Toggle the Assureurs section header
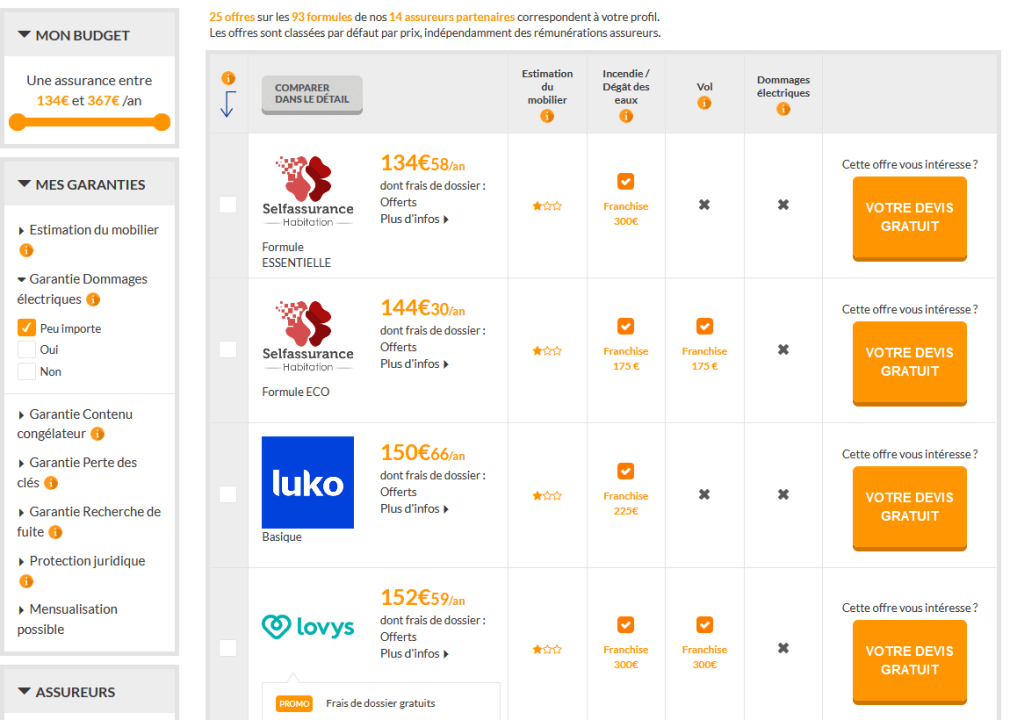This screenshot has height=720, width=1010. point(75,692)
